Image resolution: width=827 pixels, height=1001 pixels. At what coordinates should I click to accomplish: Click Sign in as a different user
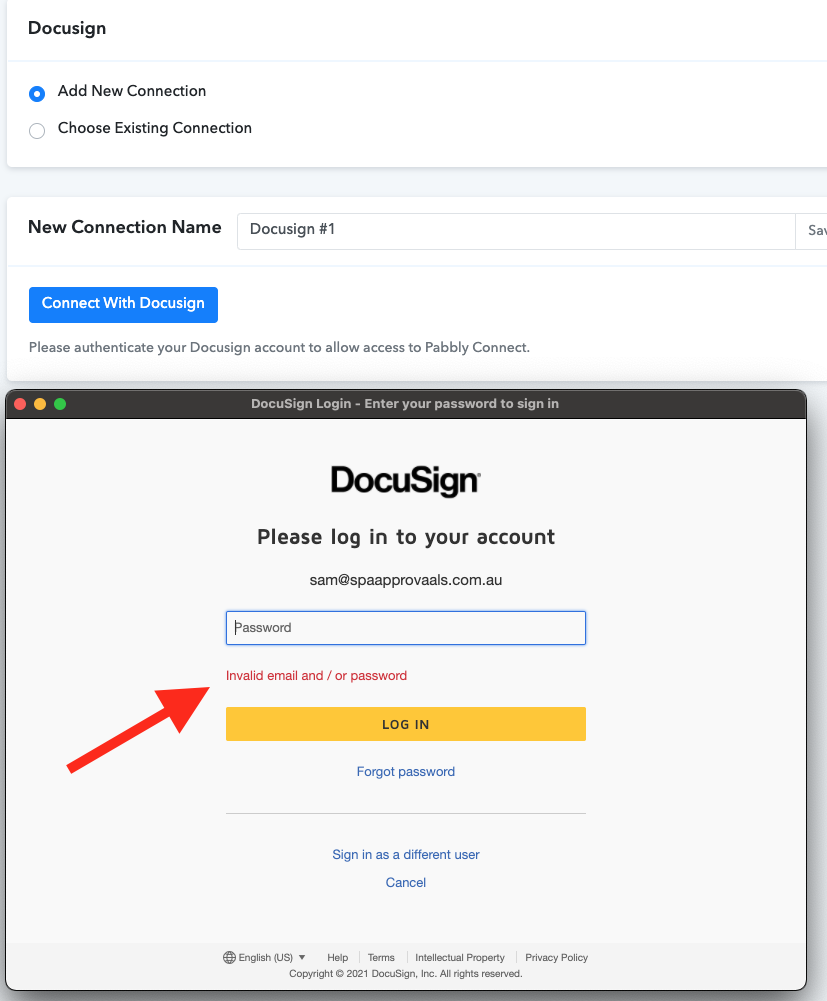coord(406,854)
